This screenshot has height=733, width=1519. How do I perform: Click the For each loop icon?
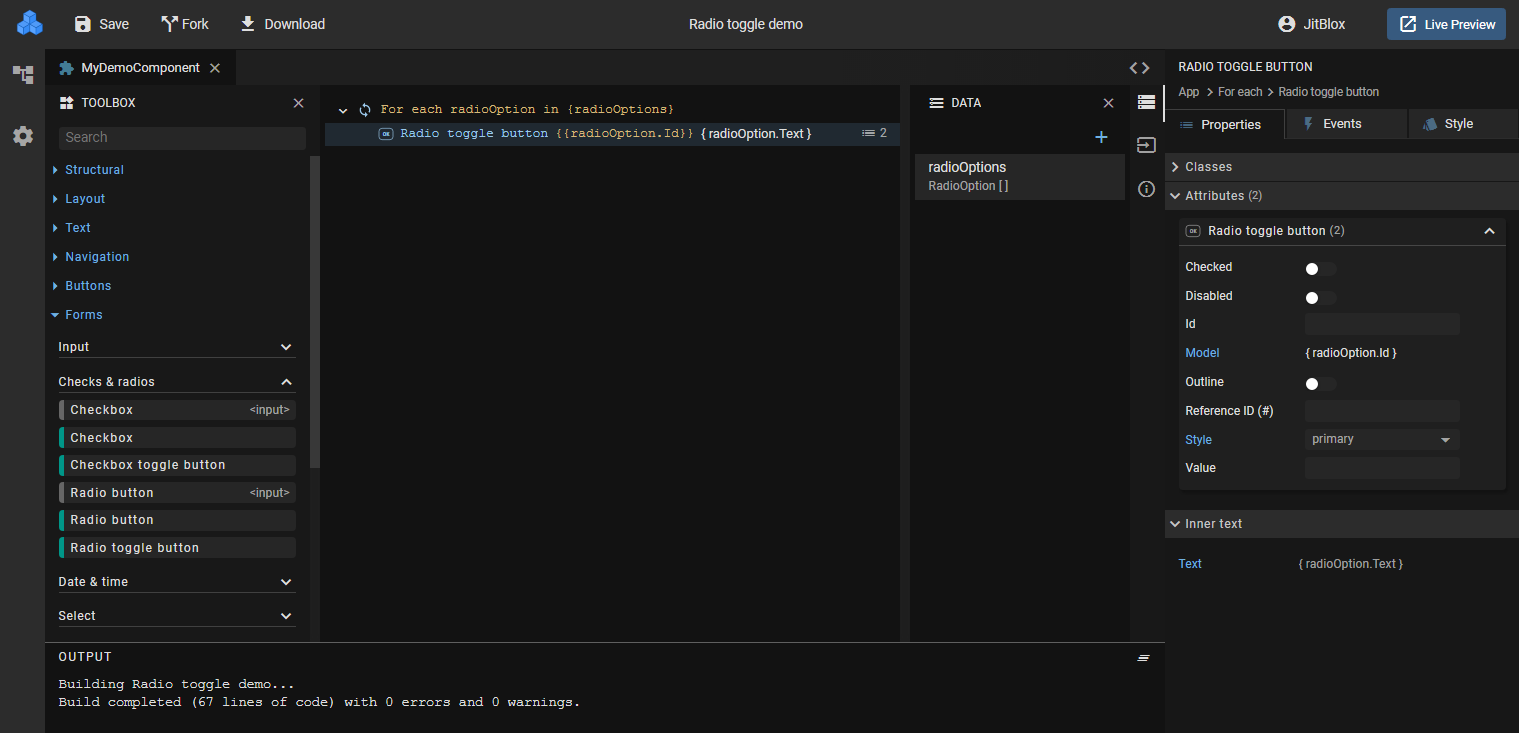365,110
